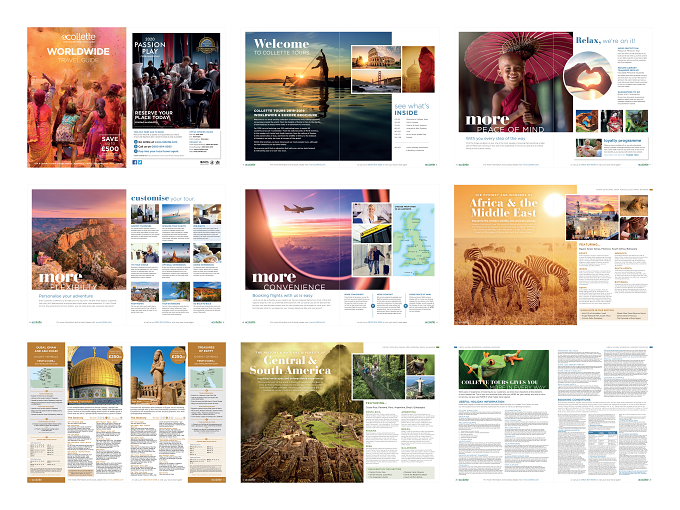Click the Facebook icon on Passion Play page
Image resolution: width=680 pixels, height=510 pixels.
(134, 162)
